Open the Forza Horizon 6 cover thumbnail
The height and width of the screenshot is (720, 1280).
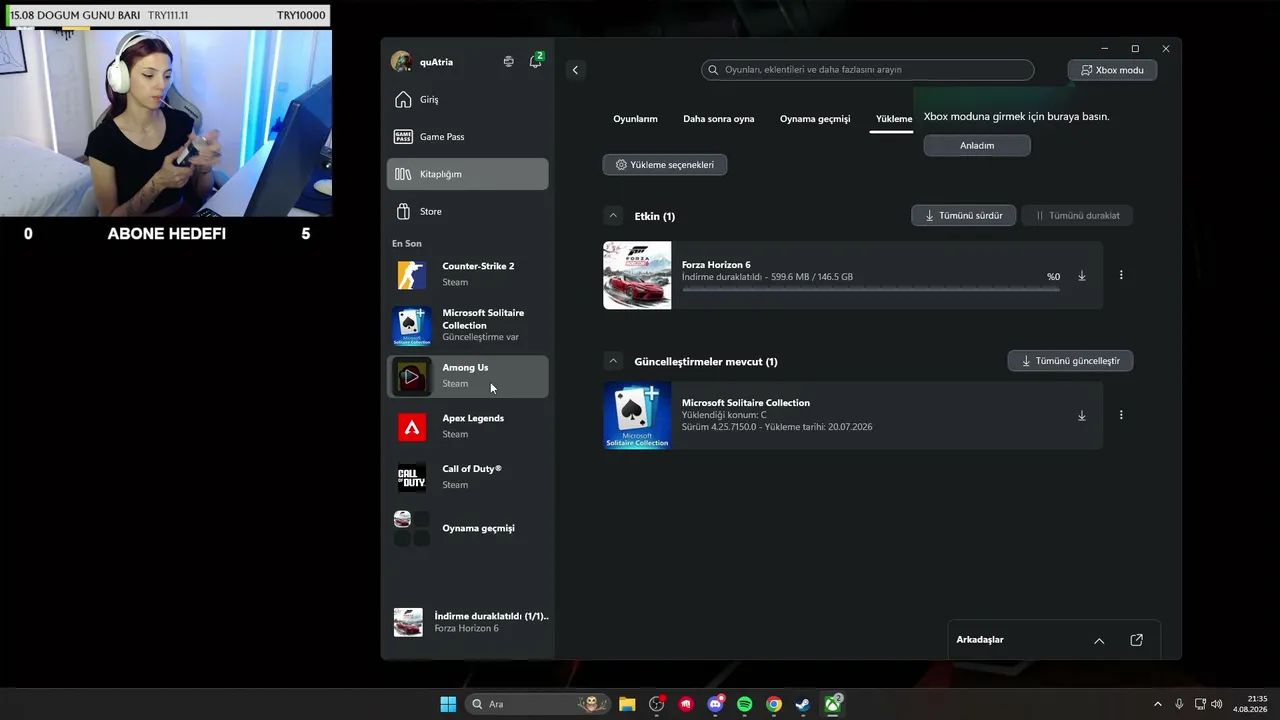coord(637,275)
